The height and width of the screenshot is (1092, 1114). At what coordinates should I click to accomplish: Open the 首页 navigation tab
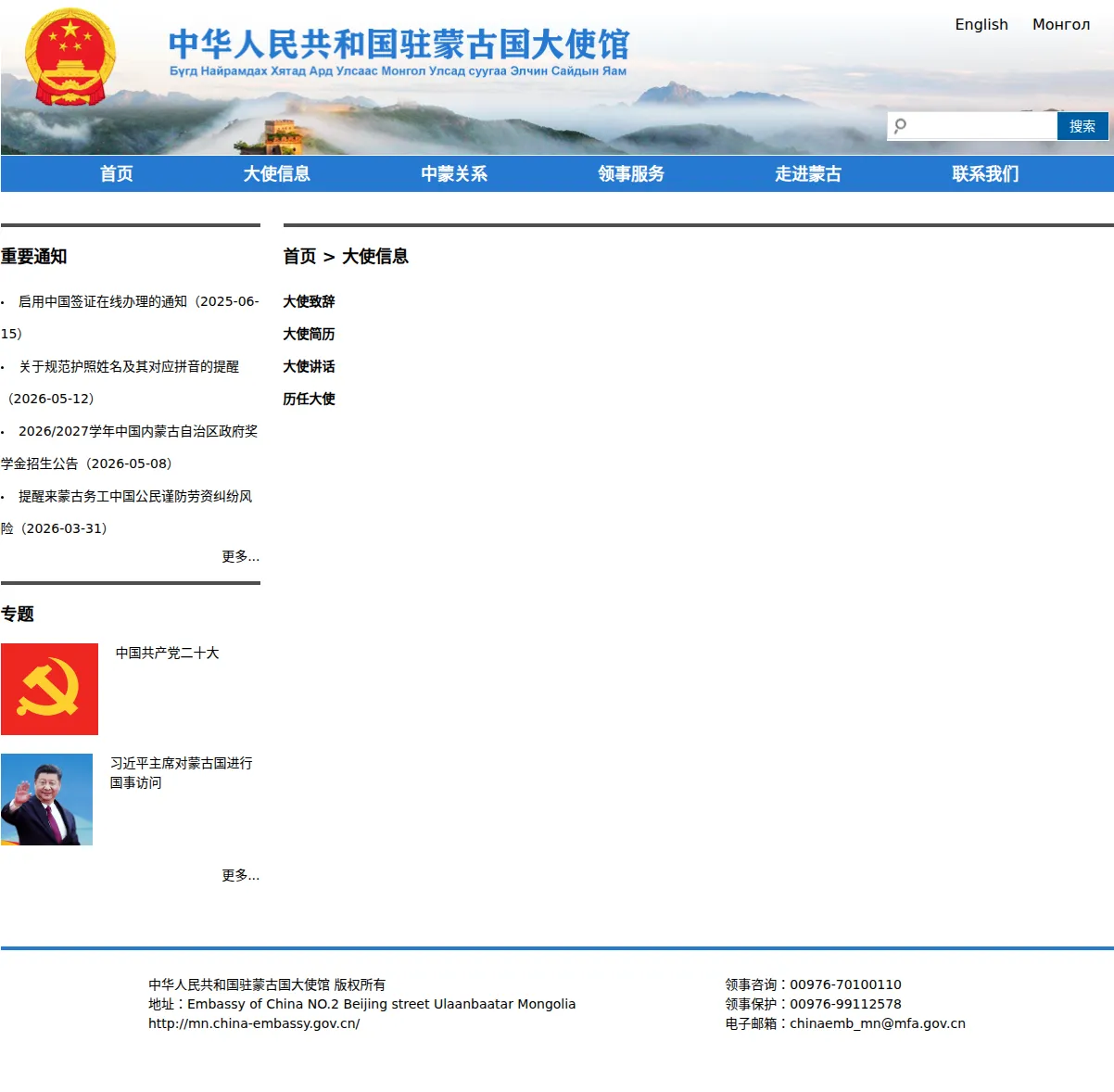click(117, 173)
